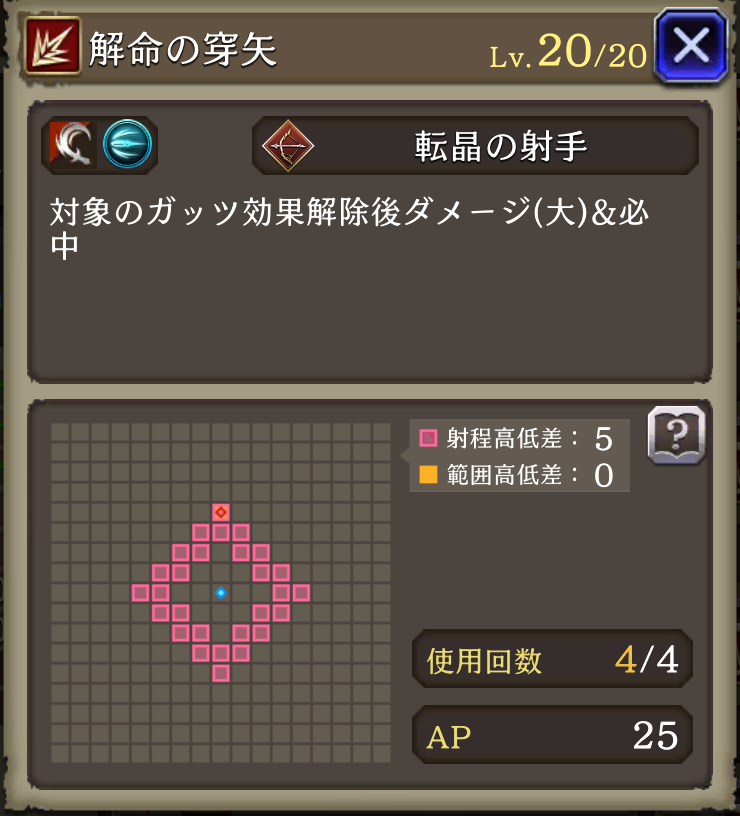
Task: Select the 転晶の射手 job label
Action: click(501, 146)
